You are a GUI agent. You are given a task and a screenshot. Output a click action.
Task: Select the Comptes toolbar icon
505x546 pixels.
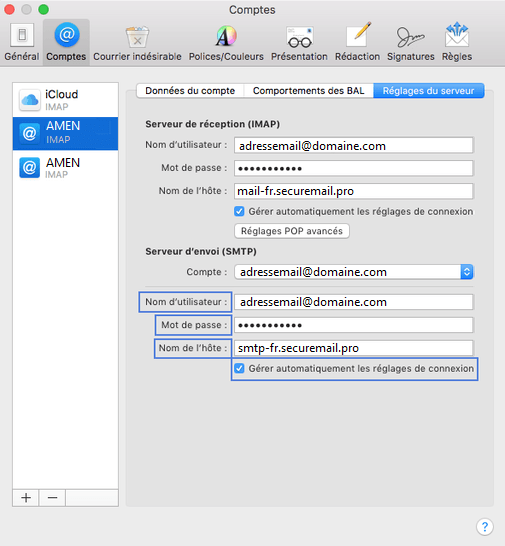tap(66, 42)
